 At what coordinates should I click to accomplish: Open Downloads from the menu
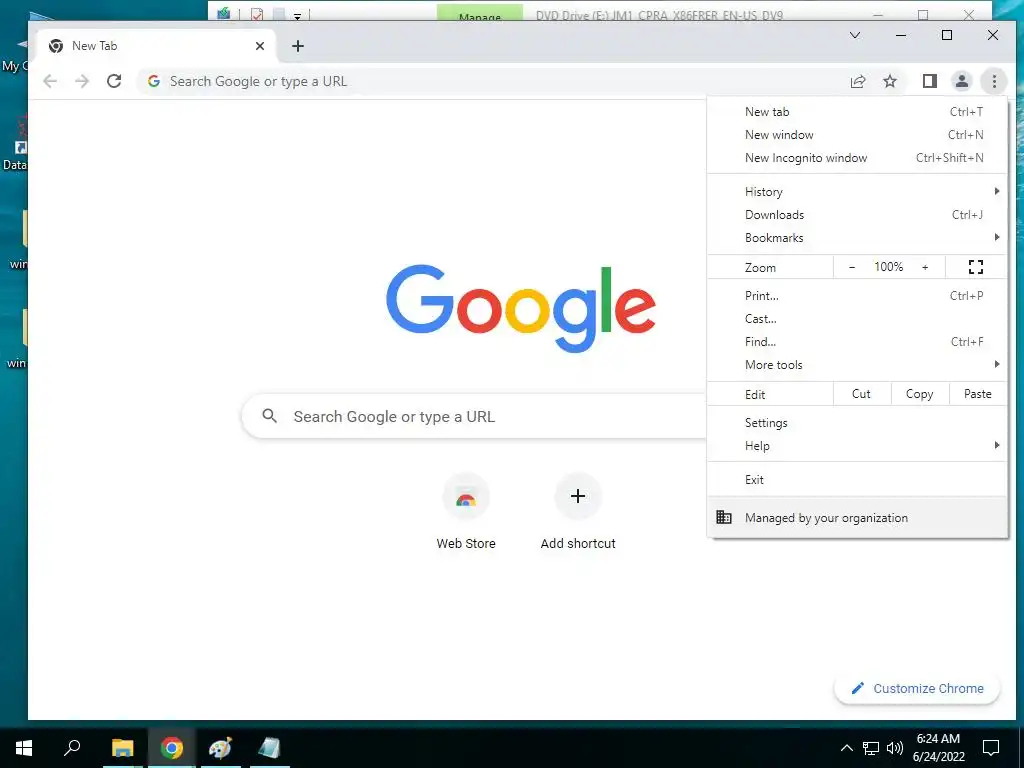pyautogui.click(x=857, y=215)
